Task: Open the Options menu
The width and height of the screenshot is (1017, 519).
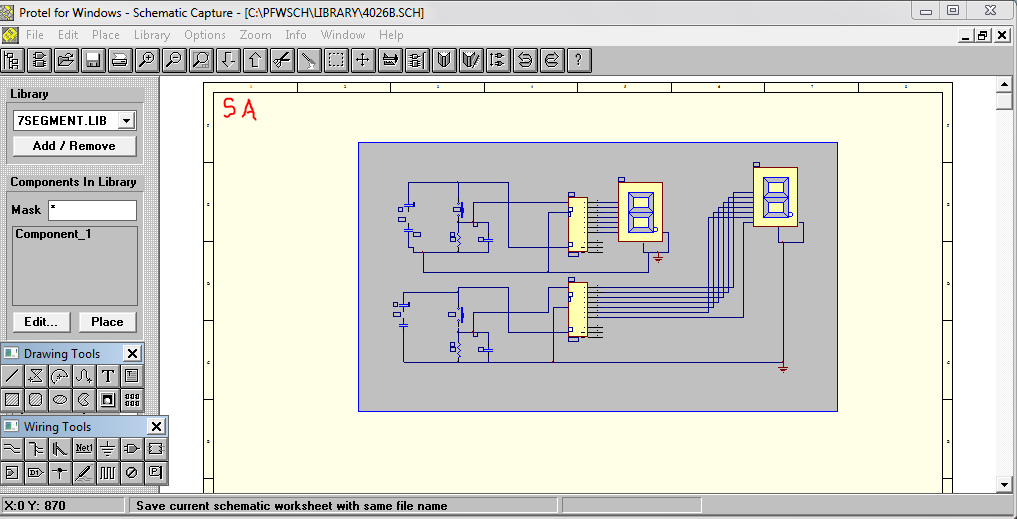Action: pos(205,35)
